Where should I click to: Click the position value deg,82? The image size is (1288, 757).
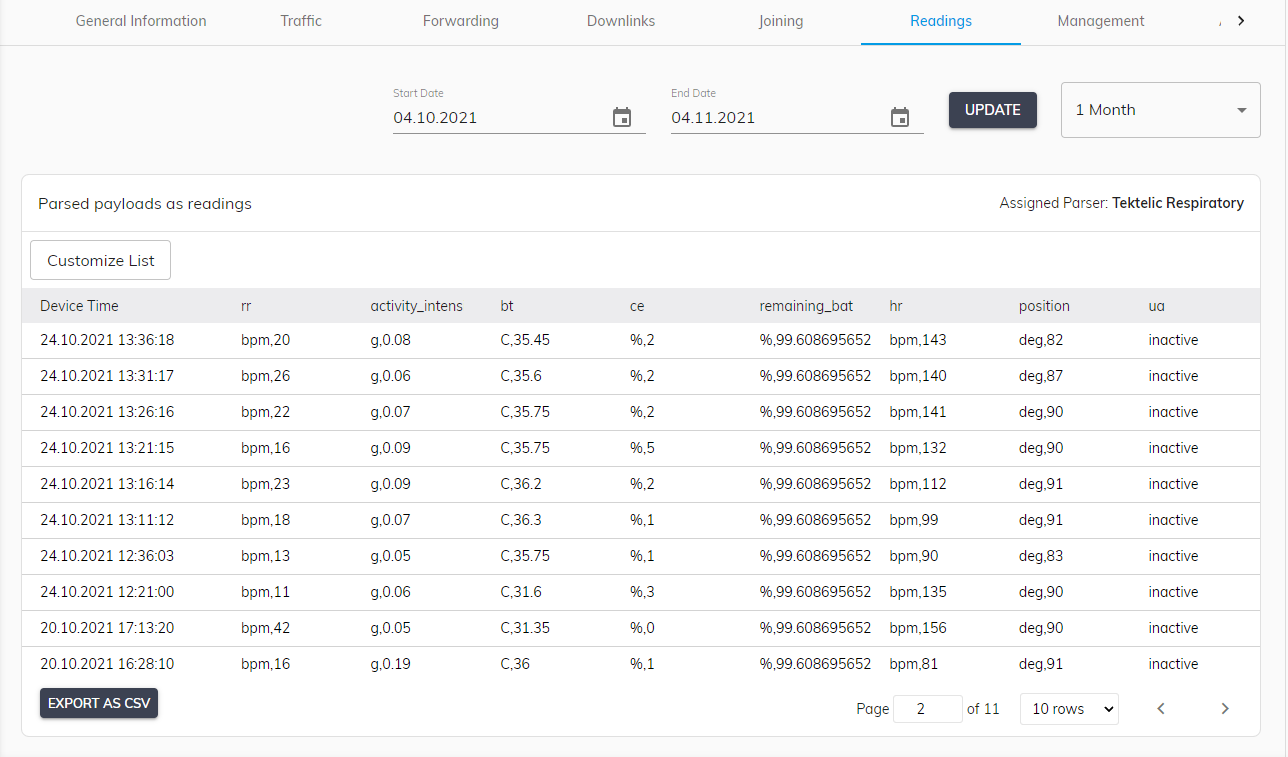[1041, 340]
